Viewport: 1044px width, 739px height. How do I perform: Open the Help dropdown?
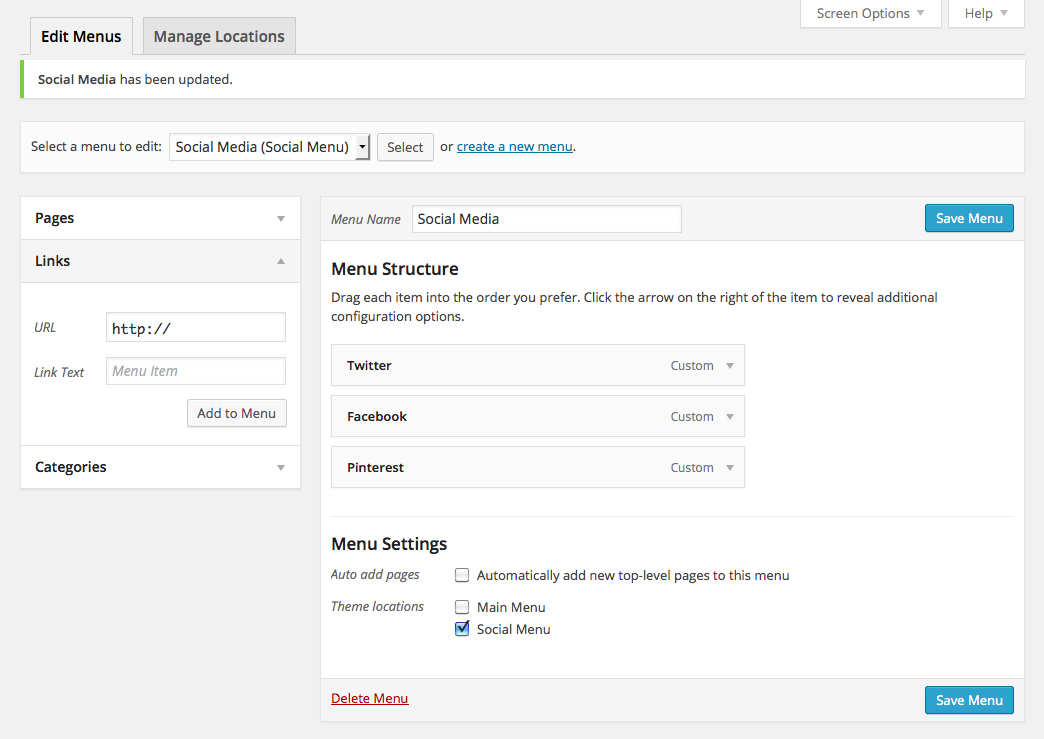point(985,14)
